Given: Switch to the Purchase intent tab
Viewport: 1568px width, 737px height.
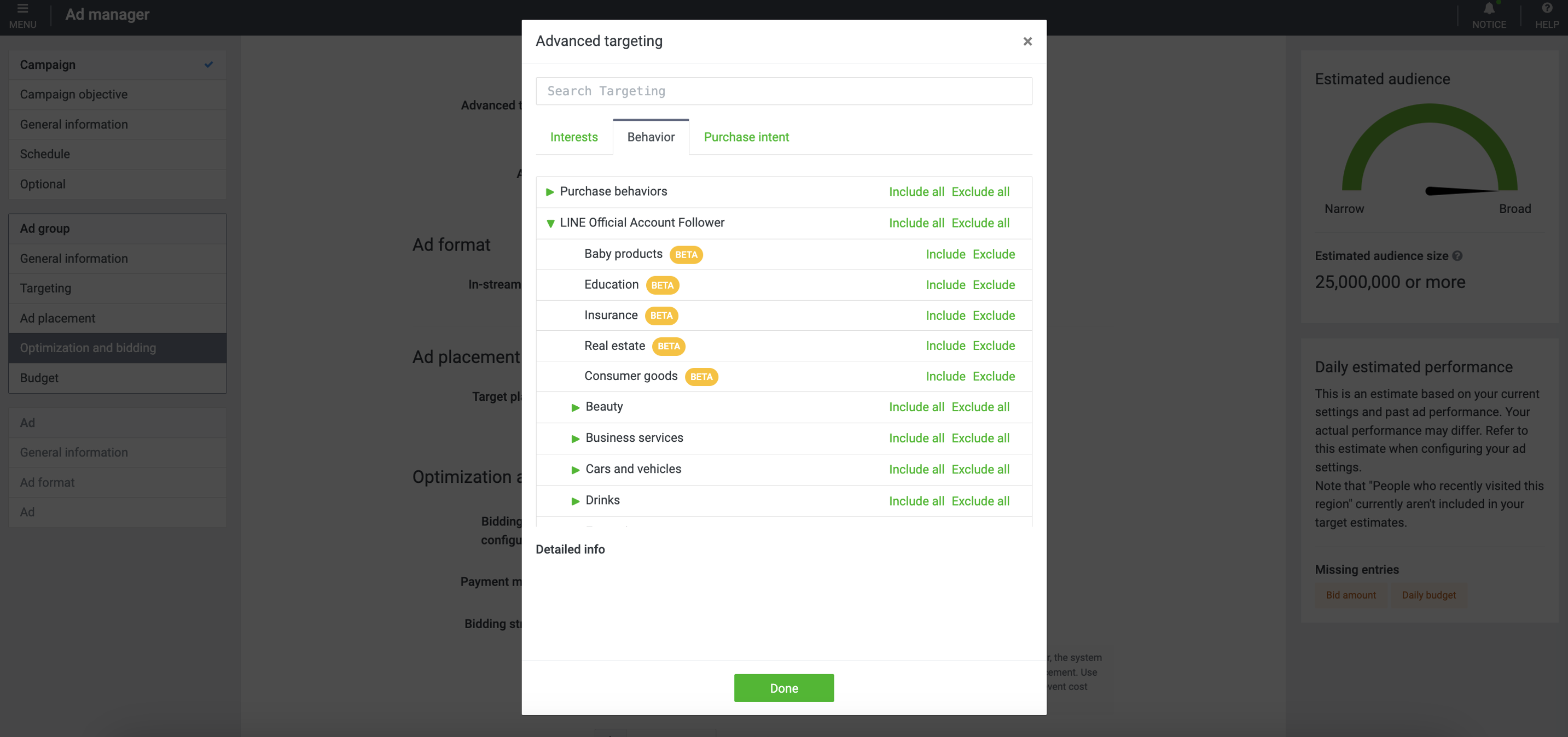Looking at the screenshot, I should pyautogui.click(x=746, y=137).
